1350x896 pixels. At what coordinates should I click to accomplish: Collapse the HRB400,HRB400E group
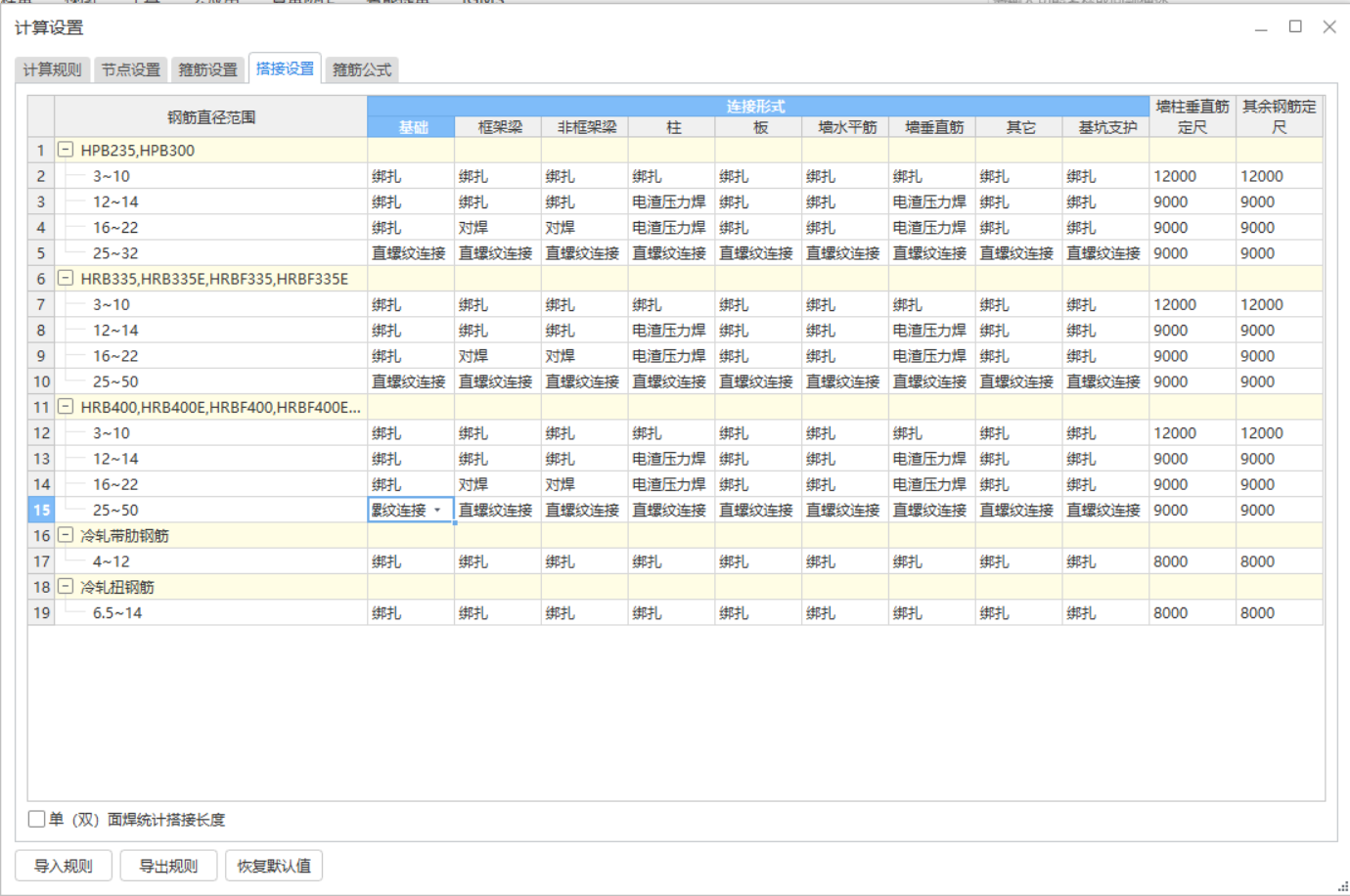66,406
